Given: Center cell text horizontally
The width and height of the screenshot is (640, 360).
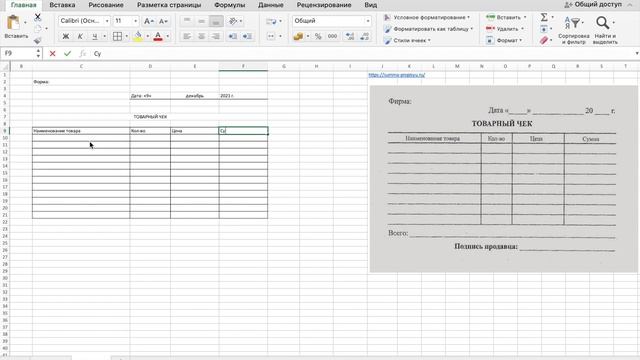Looking at the screenshot, I should (202, 36).
